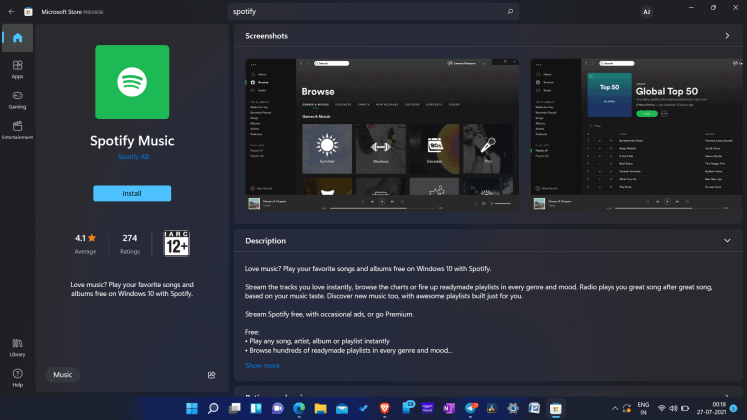The height and width of the screenshot is (420, 747).
Task: Expand the Screenshots section chevron
Action: (x=727, y=36)
